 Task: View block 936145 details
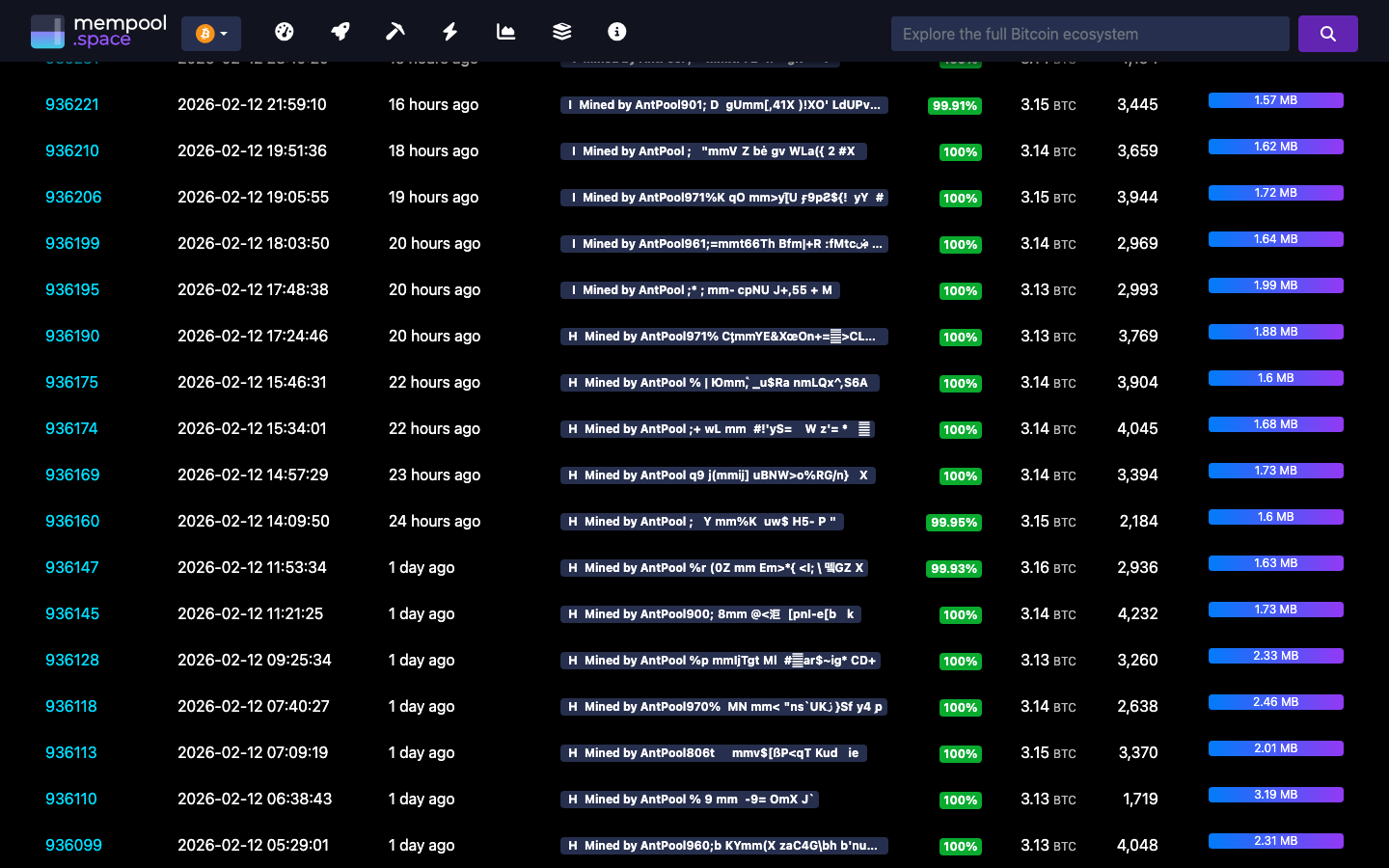point(72,613)
